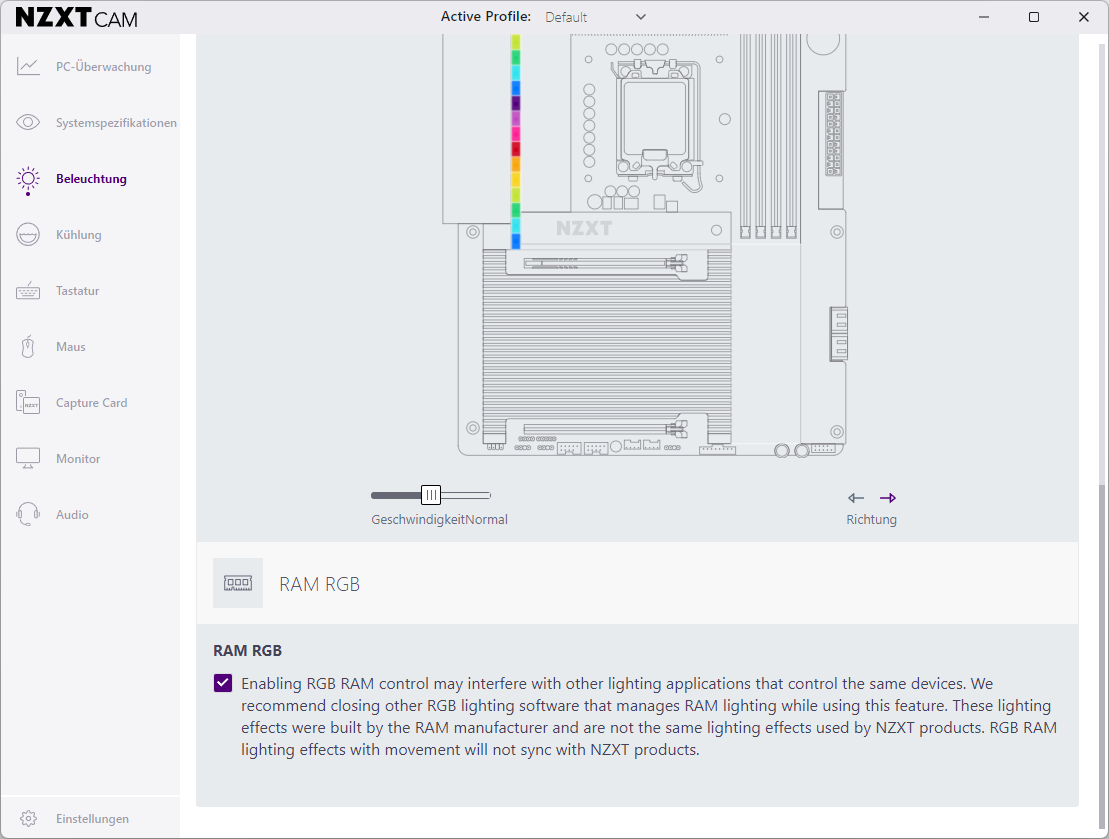The height and width of the screenshot is (839, 1109).
Task: Click the Systemspezifikationen eye icon
Action: pyautogui.click(x=28, y=123)
